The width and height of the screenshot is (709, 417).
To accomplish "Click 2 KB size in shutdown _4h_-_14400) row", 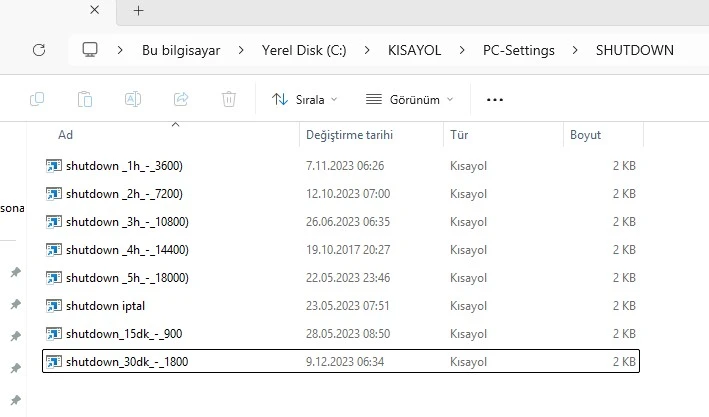I will 624,250.
